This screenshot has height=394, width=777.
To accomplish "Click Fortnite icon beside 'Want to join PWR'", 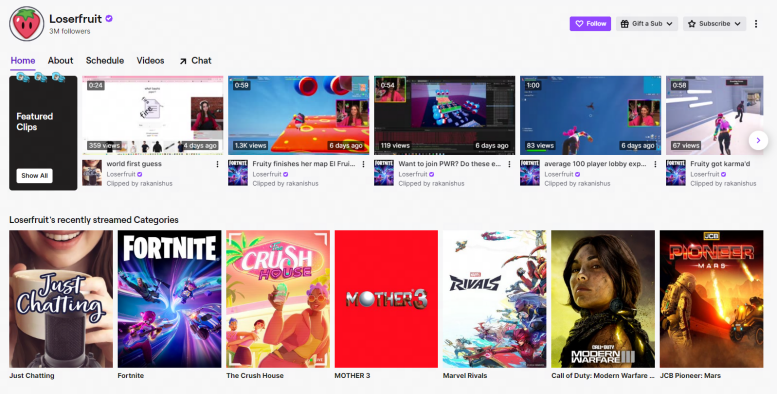I will (x=384, y=172).
